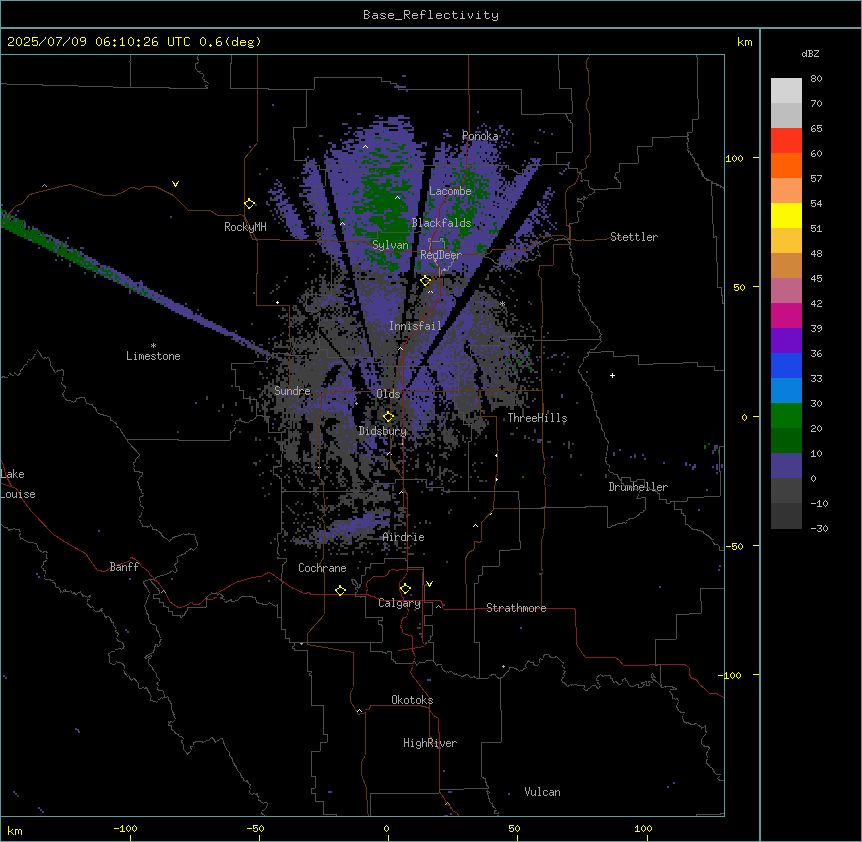Select the Airdrie label
862x842 pixels.
[x=404, y=537]
